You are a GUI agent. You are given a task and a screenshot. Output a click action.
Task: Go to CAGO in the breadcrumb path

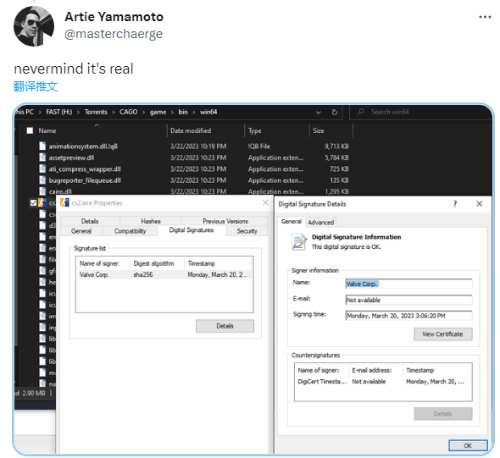(128, 112)
